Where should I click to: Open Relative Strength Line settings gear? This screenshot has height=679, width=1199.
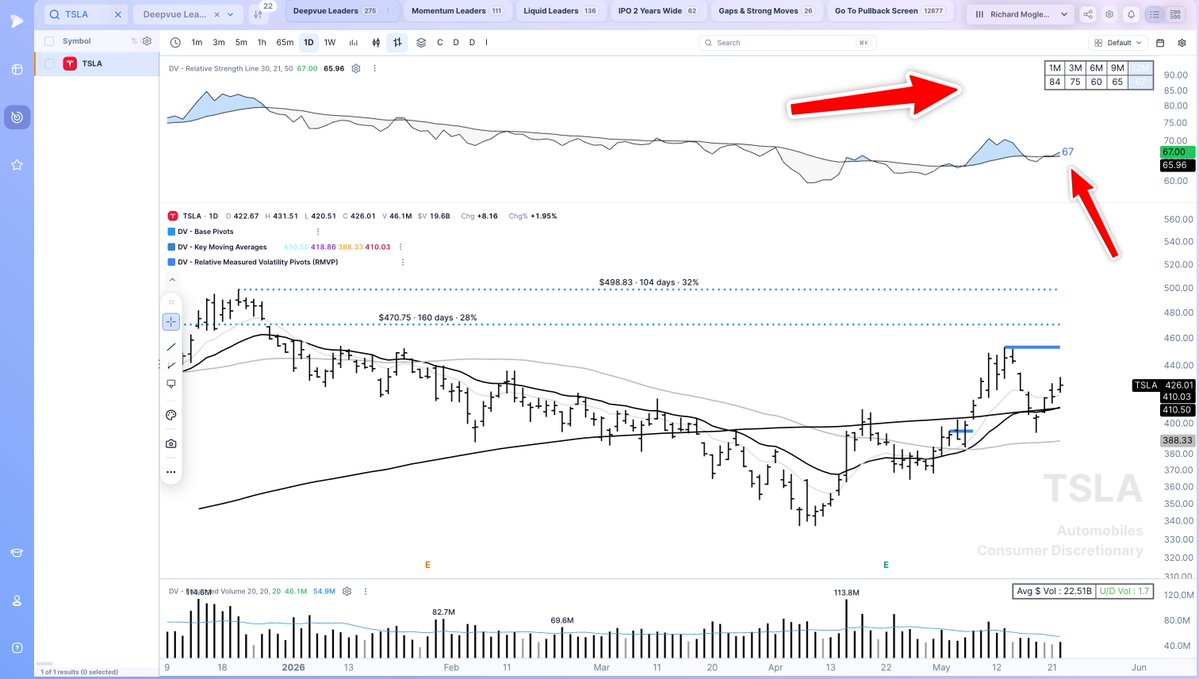pyautogui.click(x=356, y=69)
